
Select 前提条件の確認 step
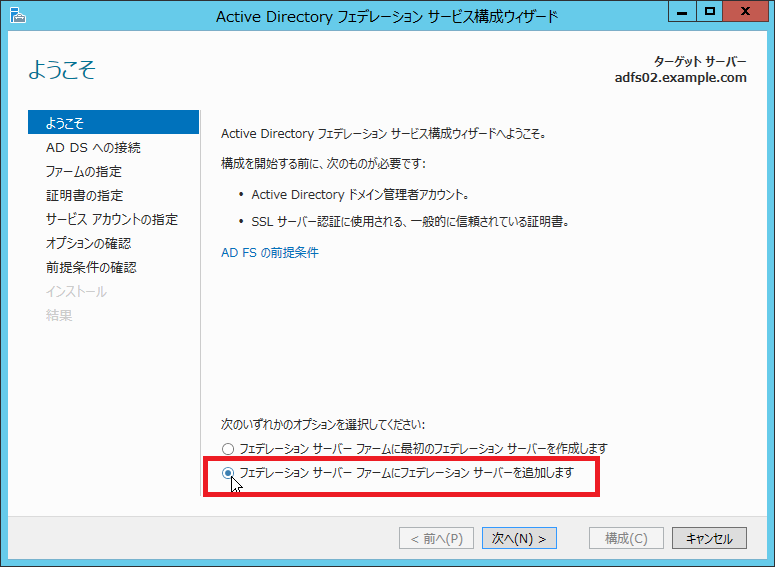[91, 267]
